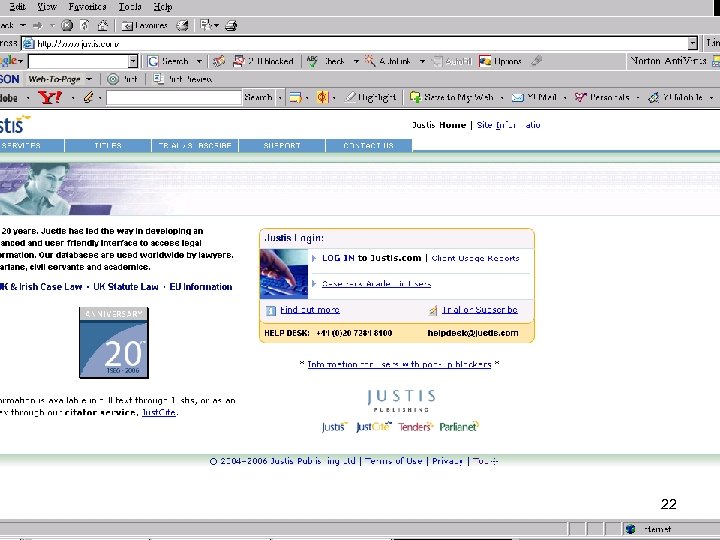720x540 pixels.
Task: Click the popups blocked icon
Action: click(x=239, y=61)
